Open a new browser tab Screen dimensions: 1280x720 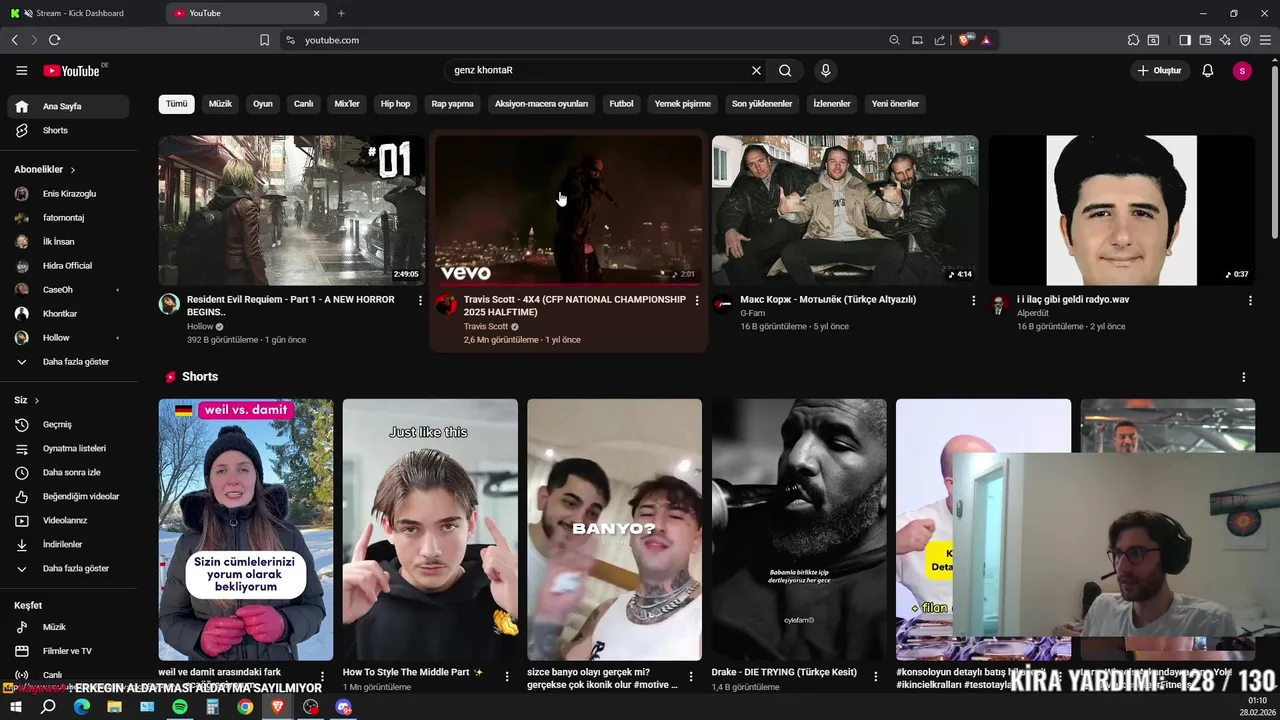point(341,13)
